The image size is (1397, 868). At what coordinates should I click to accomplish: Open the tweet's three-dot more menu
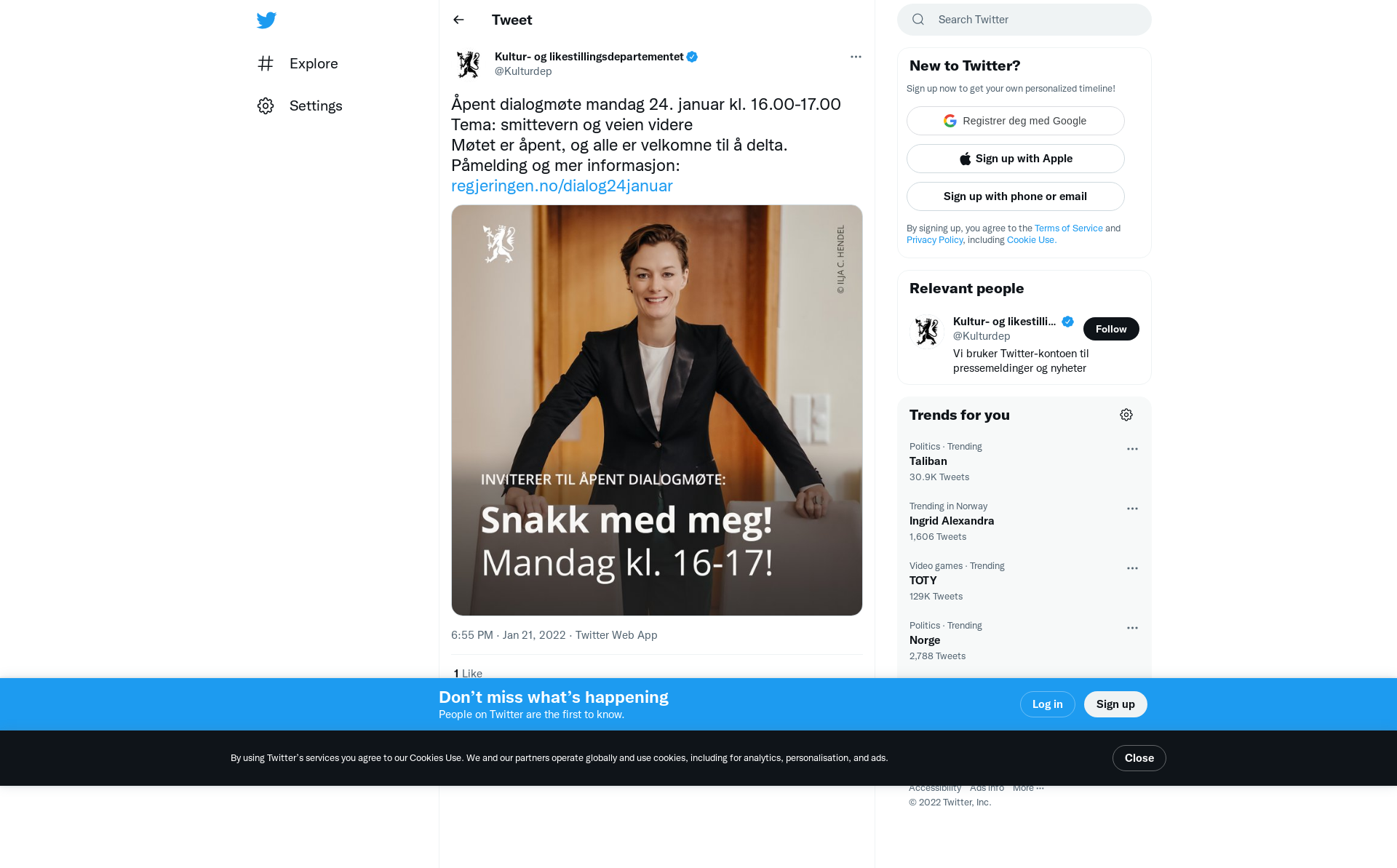(x=856, y=57)
